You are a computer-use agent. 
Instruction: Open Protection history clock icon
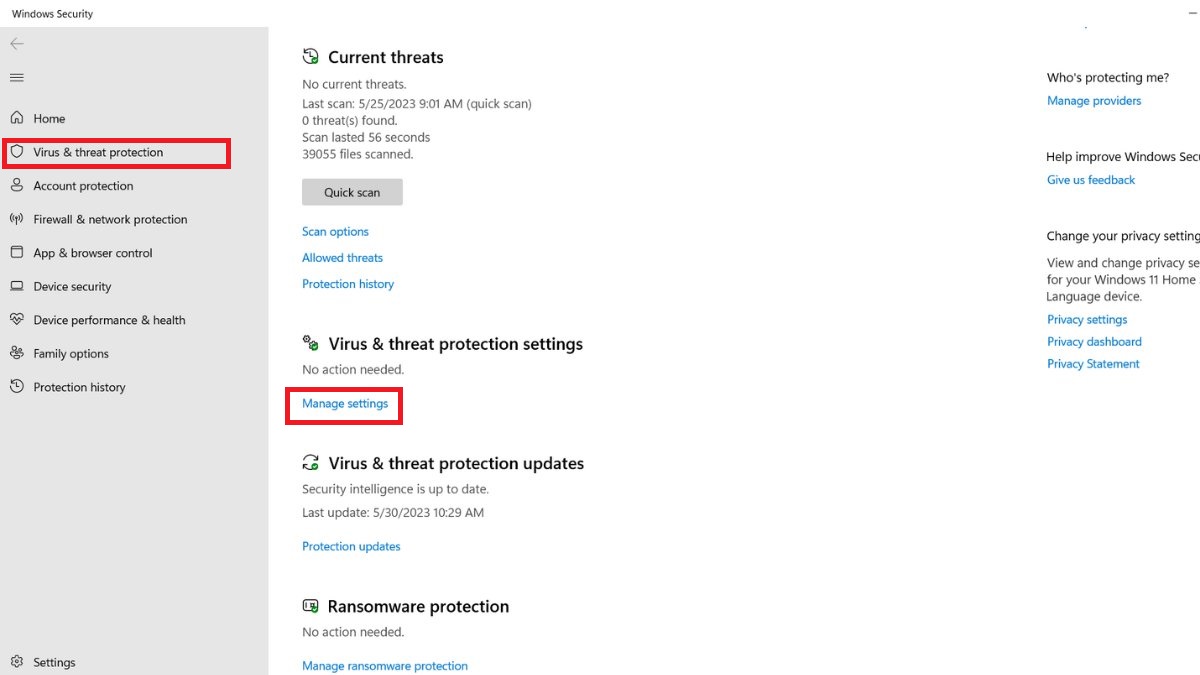click(16, 387)
